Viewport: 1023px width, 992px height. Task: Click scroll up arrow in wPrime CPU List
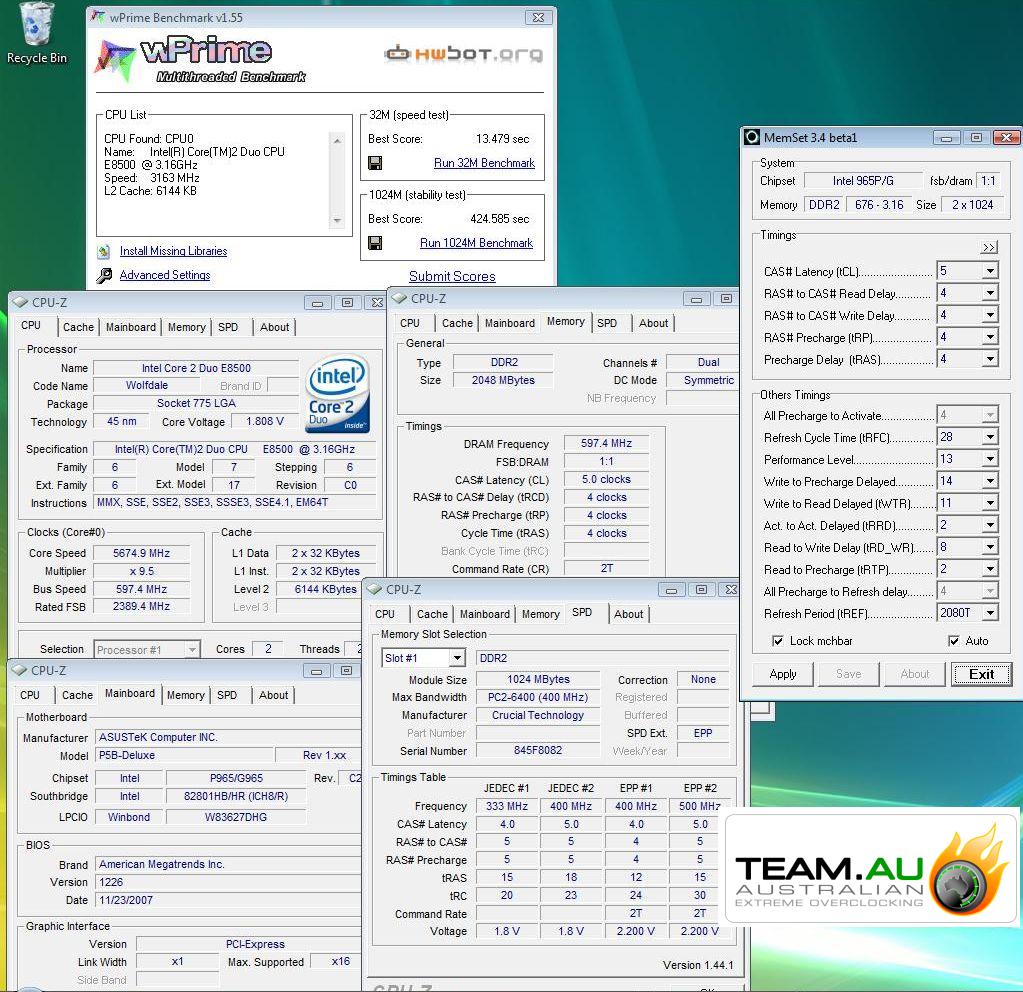337,140
